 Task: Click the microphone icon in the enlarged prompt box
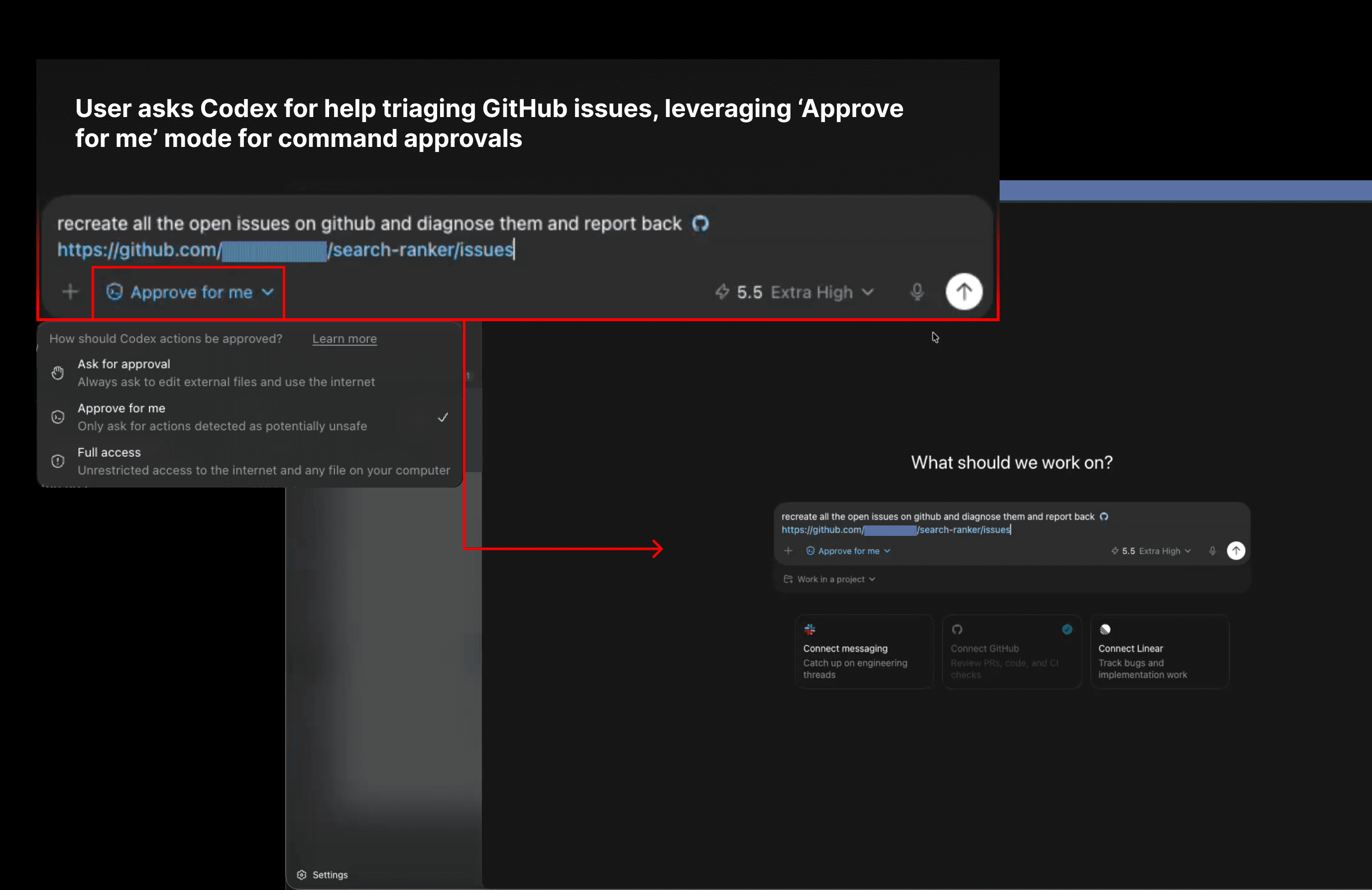point(916,292)
